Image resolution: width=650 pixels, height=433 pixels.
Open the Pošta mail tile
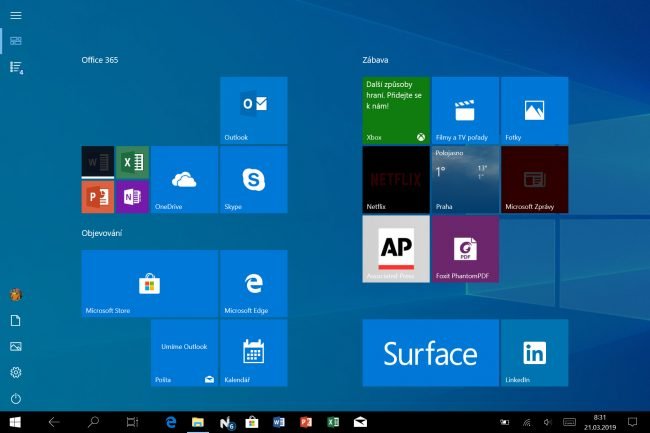[184, 353]
